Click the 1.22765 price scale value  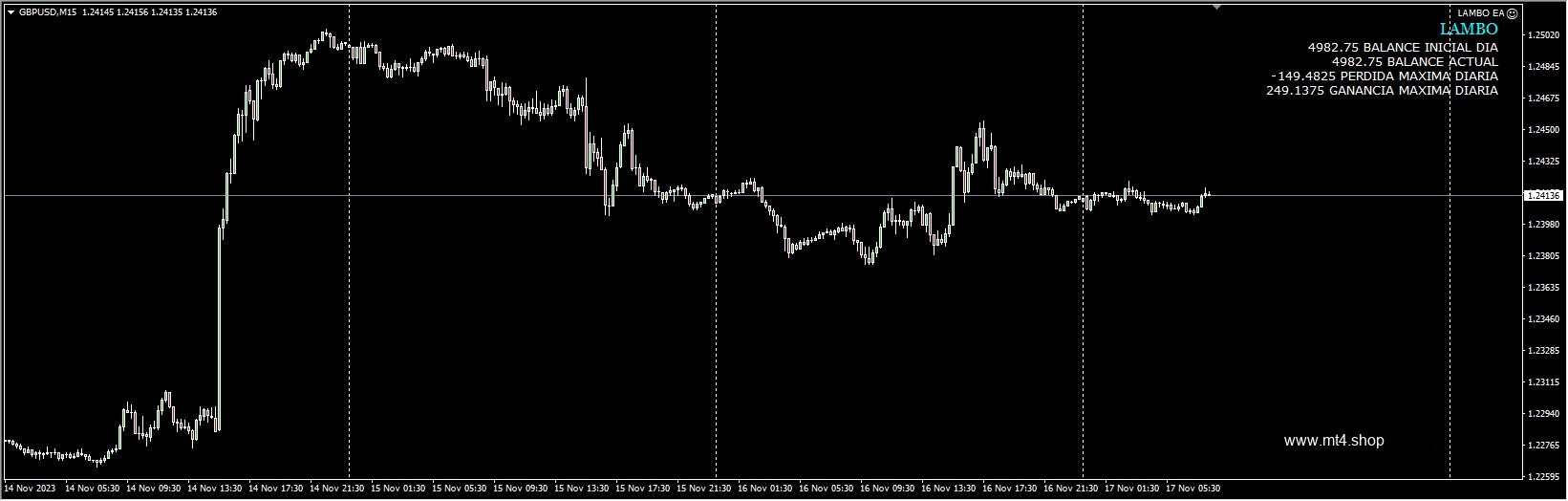(x=1543, y=445)
